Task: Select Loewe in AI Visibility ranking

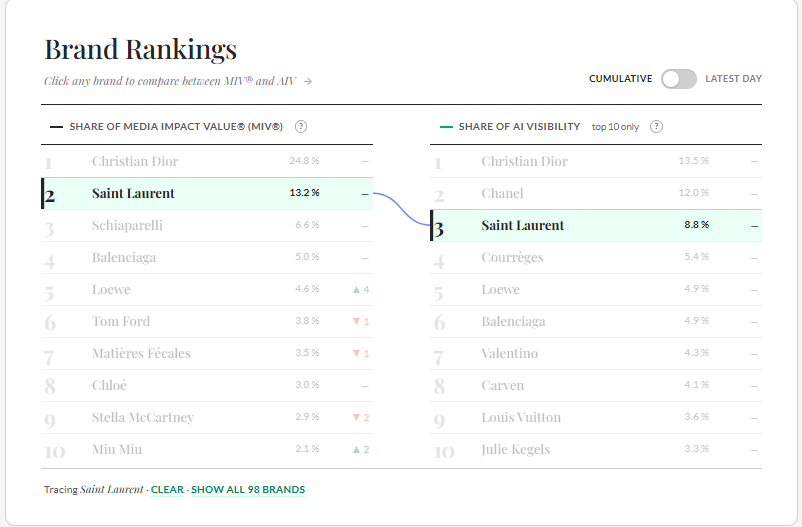Action: pyautogui.click(x=596, y=290)
